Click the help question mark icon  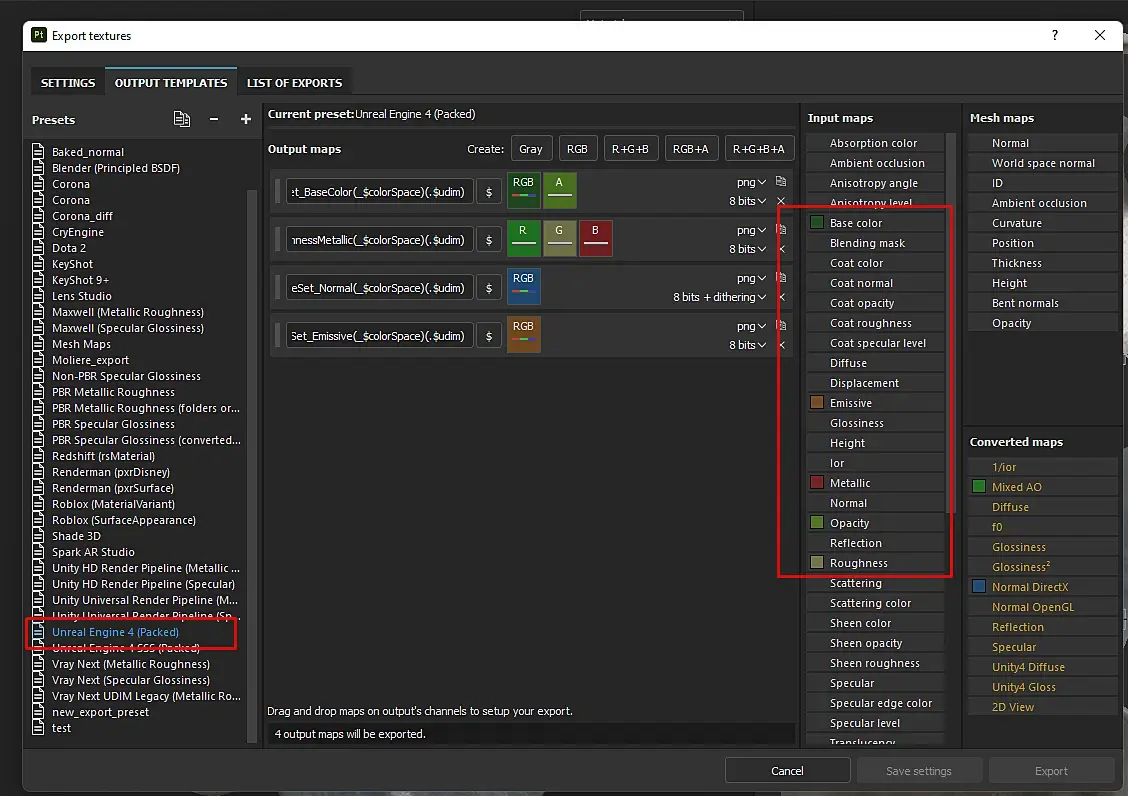pyautogui.click(x=1055, y=35)
